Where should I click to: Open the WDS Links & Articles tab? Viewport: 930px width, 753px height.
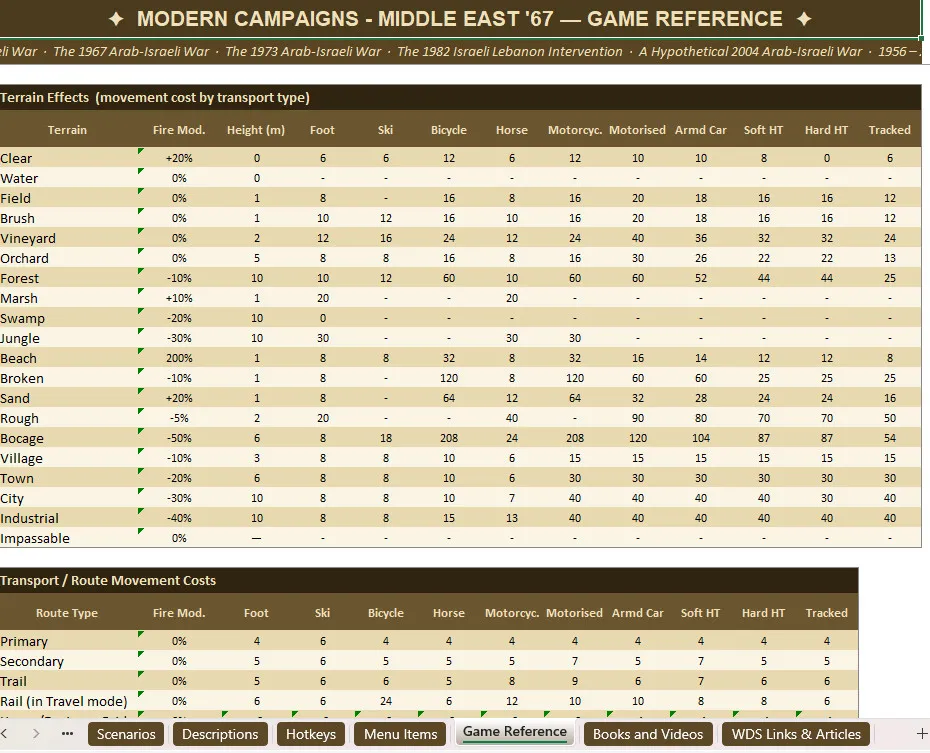796,734
